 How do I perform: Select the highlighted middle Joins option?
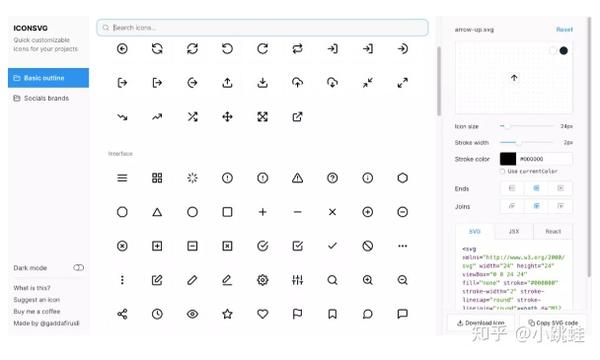(536, 206)
